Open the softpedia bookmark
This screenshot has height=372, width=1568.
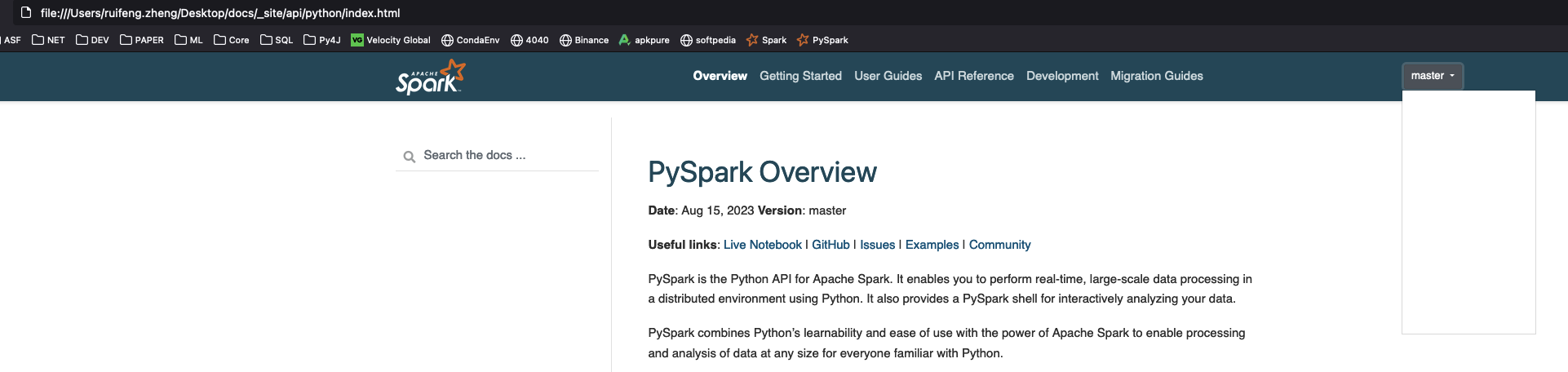(x=708, y=40)
